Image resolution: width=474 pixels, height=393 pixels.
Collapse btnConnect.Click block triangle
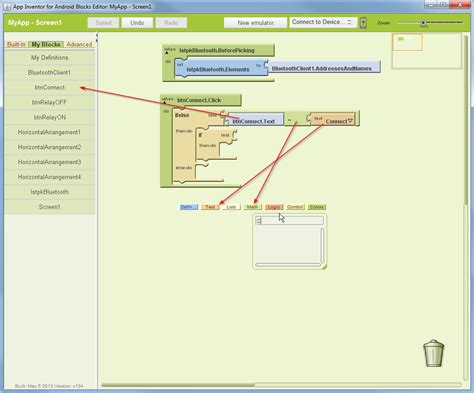[165, 102]
